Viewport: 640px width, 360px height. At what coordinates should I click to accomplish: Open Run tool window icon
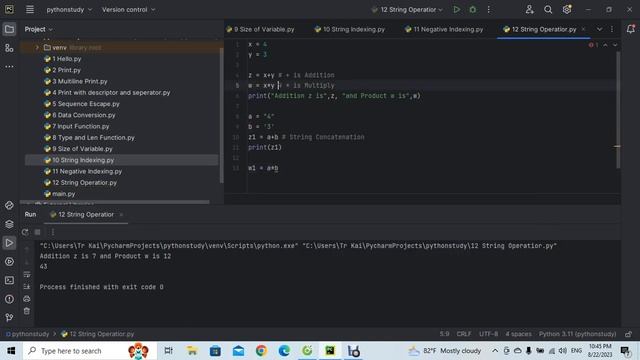9,243
